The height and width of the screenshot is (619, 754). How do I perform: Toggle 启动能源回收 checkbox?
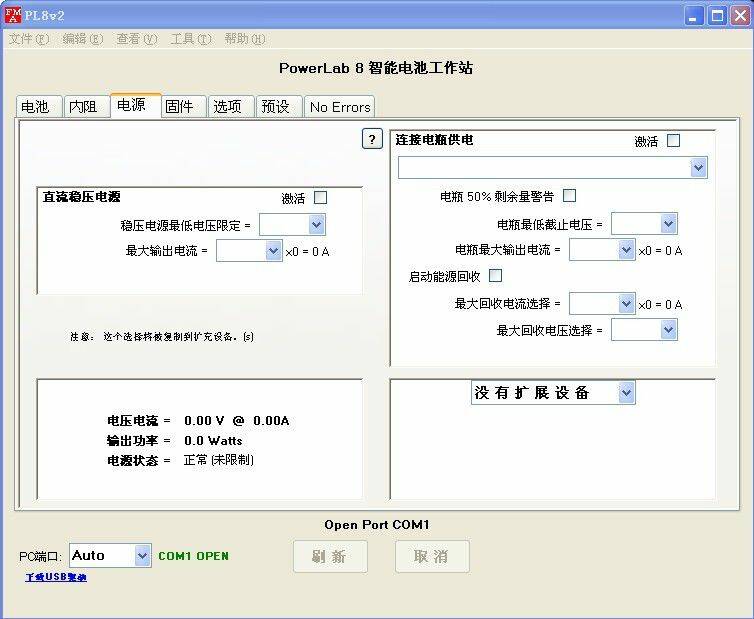point(495,276)
